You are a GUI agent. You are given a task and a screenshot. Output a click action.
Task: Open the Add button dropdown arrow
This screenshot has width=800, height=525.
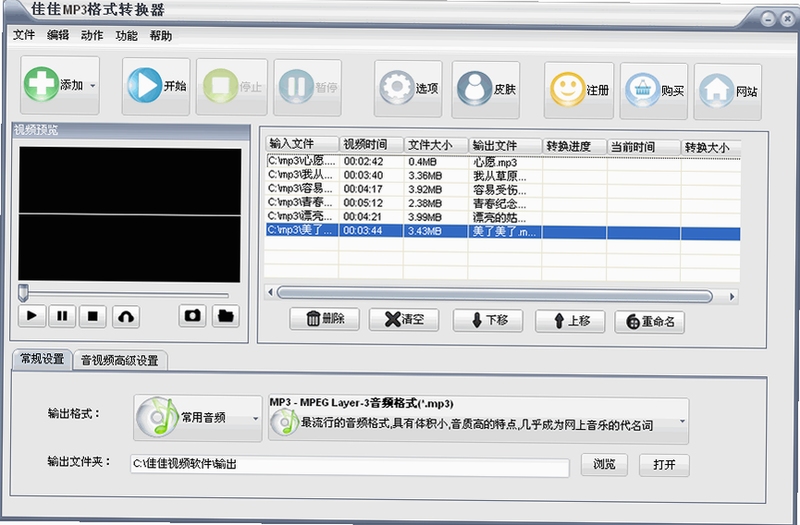(92, 86)
